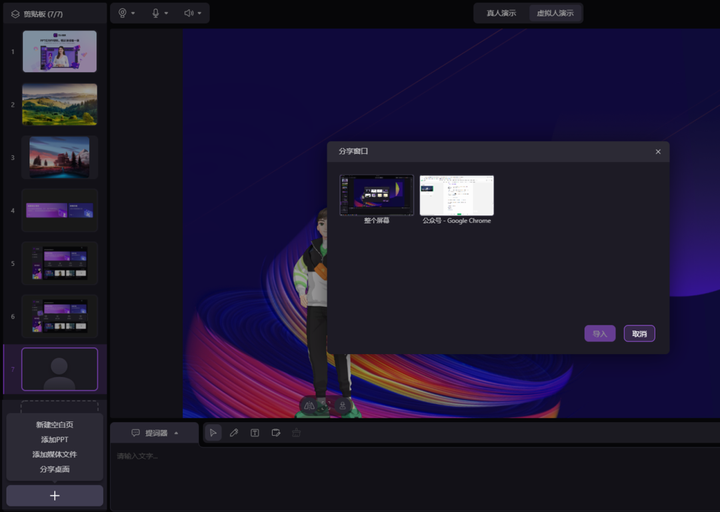Screen dimensions: 720x512
Task: Click the webcam camera icon
Action: (x=122, y=13)
